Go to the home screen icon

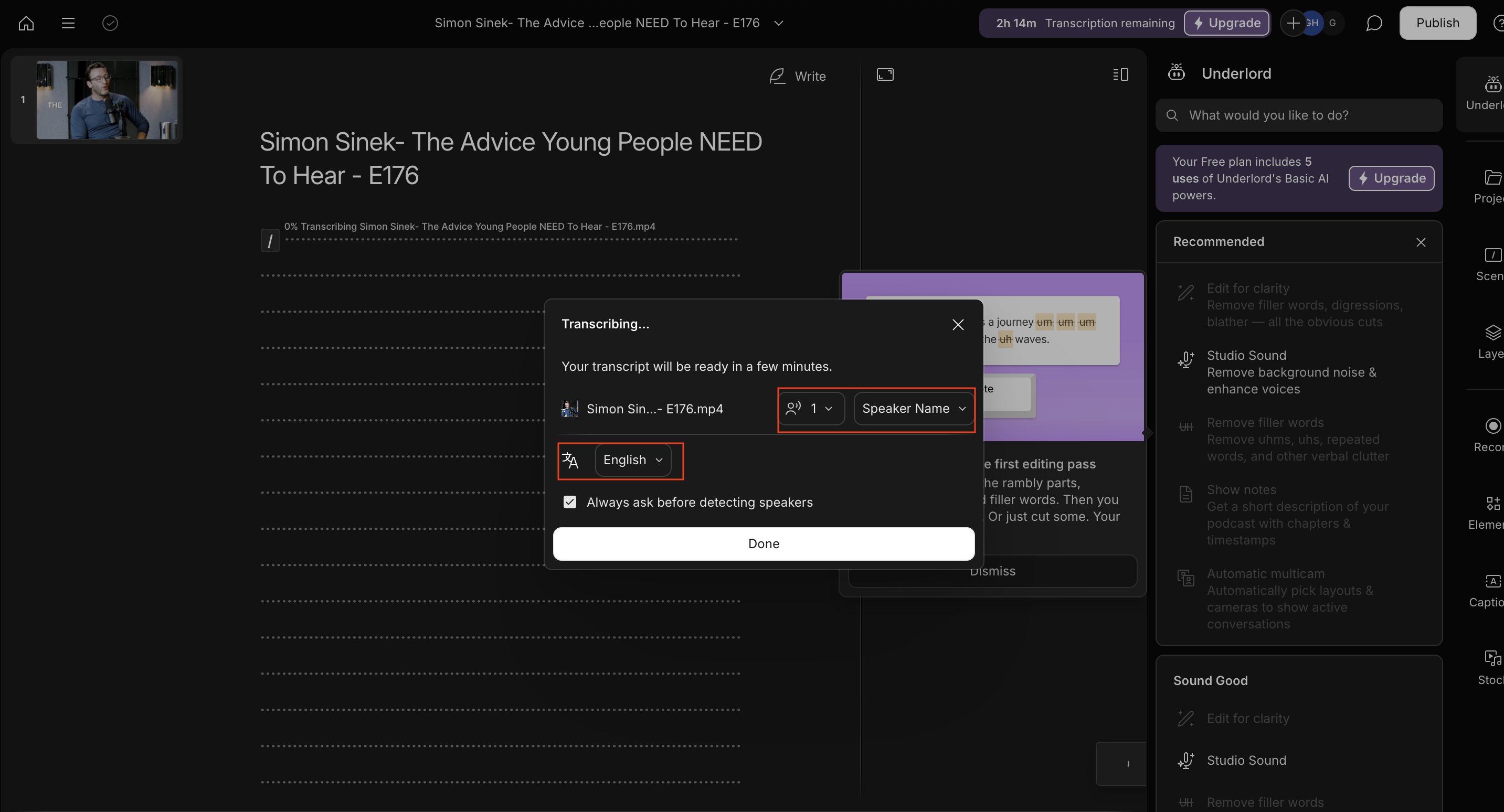tap(26, 24)
